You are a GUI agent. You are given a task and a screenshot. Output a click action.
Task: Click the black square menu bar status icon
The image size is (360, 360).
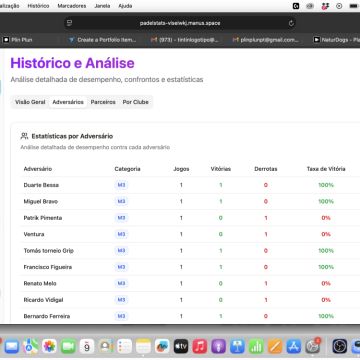pyautogui.click(x=296, y=6)
